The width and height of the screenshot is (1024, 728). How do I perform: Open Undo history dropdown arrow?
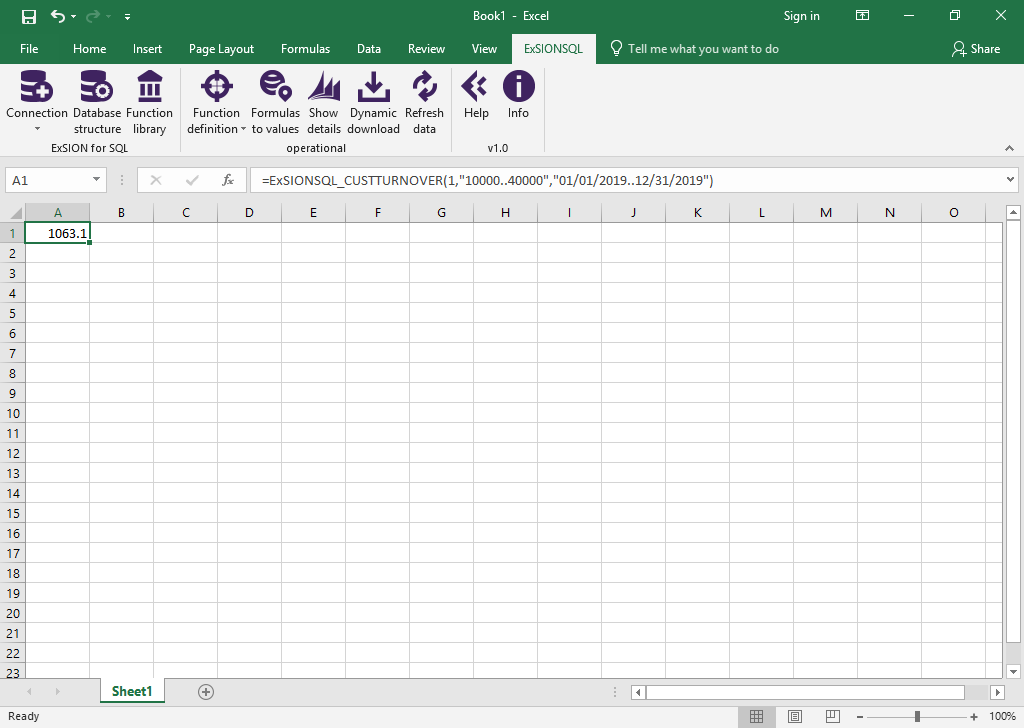click(73, 16)
